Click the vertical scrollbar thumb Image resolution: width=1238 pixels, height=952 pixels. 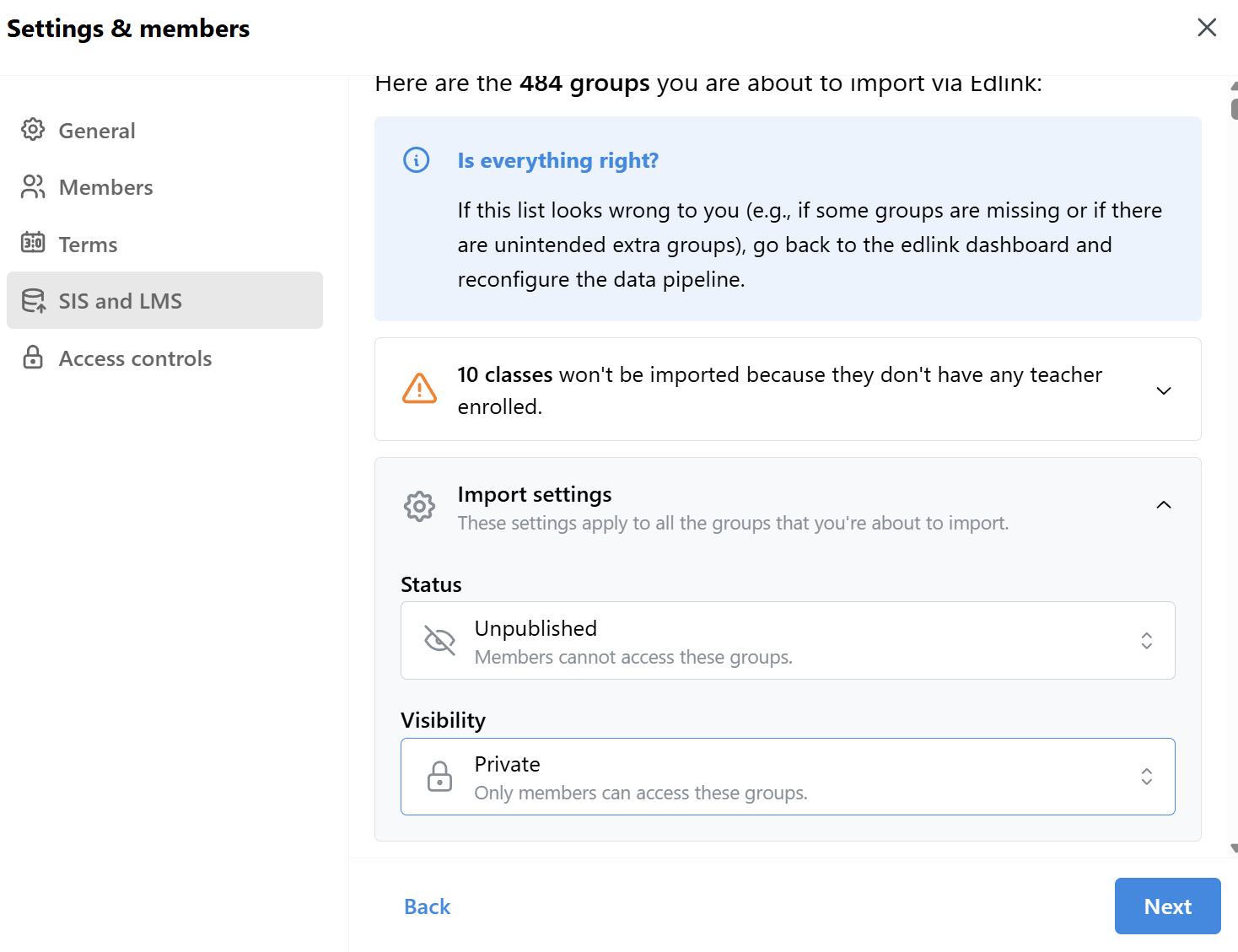point(1234,109)
